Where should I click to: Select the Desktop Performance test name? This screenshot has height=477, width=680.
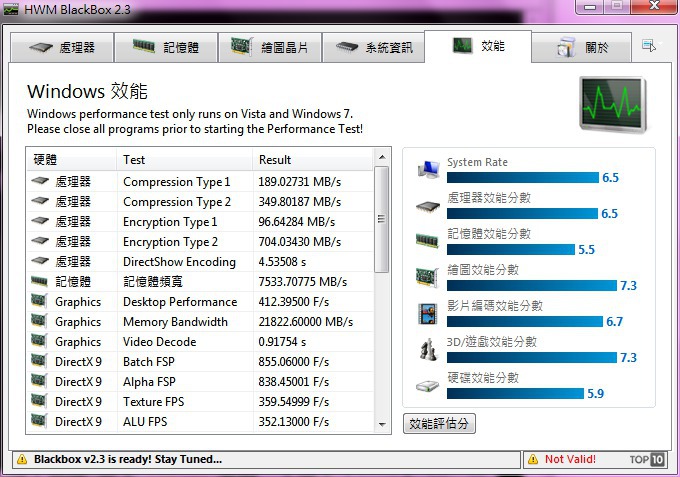click(180, 301)
